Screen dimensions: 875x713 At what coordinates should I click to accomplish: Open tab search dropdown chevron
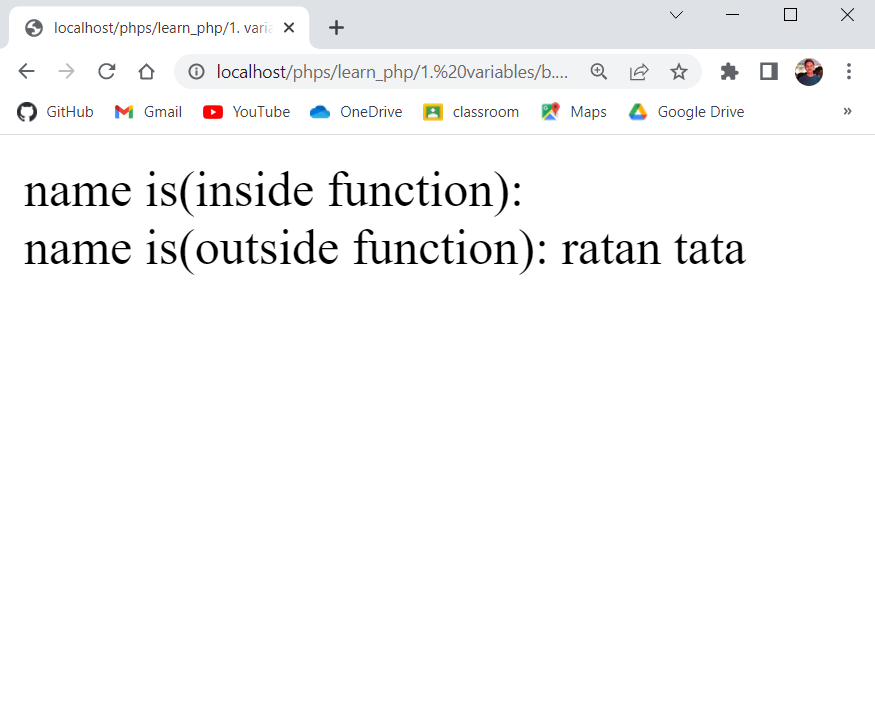coord(676,15)
